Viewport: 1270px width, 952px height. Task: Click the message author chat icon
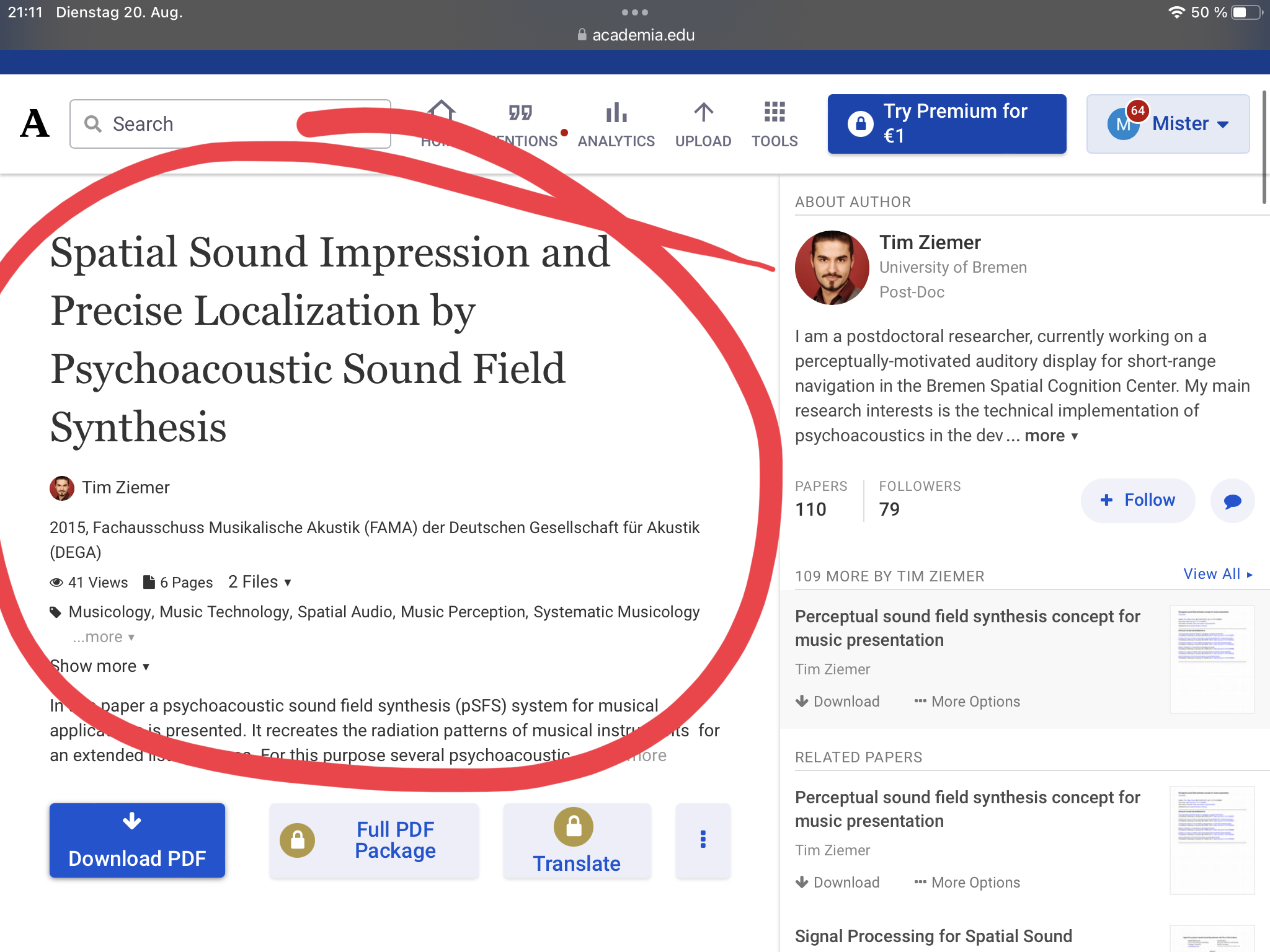point(1233,501)
